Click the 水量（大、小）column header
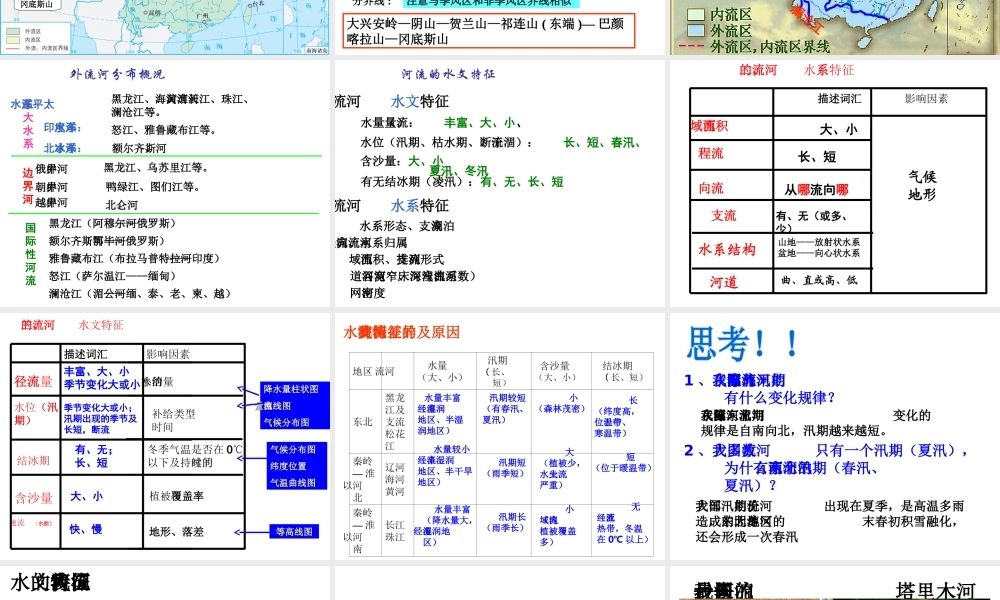 point(441,371)
